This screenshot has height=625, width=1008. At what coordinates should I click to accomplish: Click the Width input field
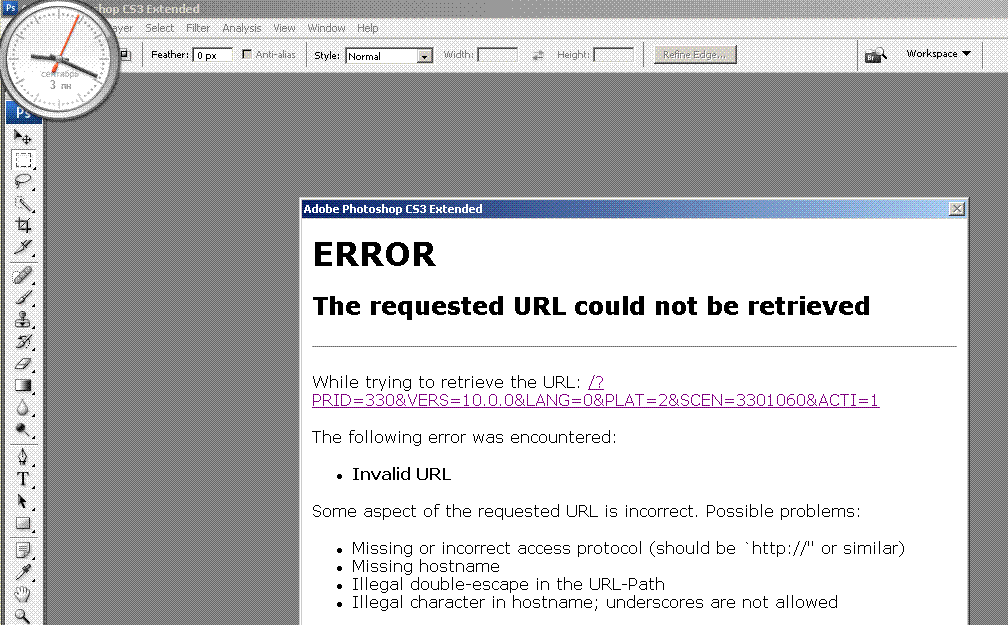click(498, 55)
